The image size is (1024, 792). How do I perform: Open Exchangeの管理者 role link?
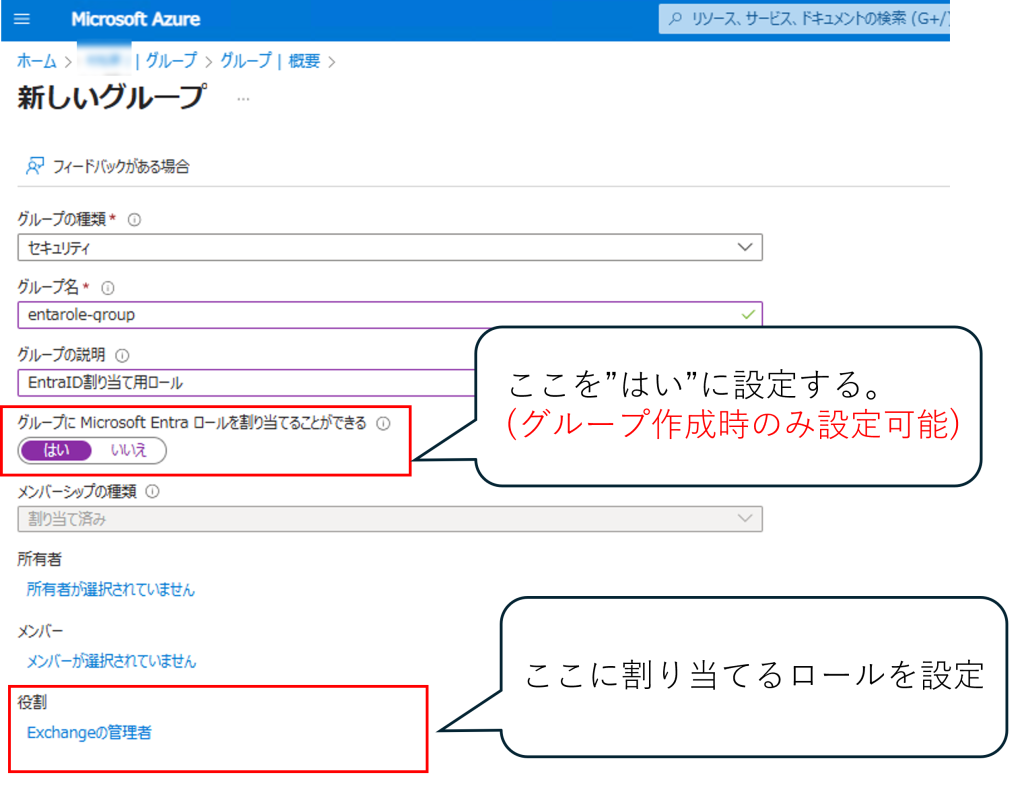(x=89, y=733)
